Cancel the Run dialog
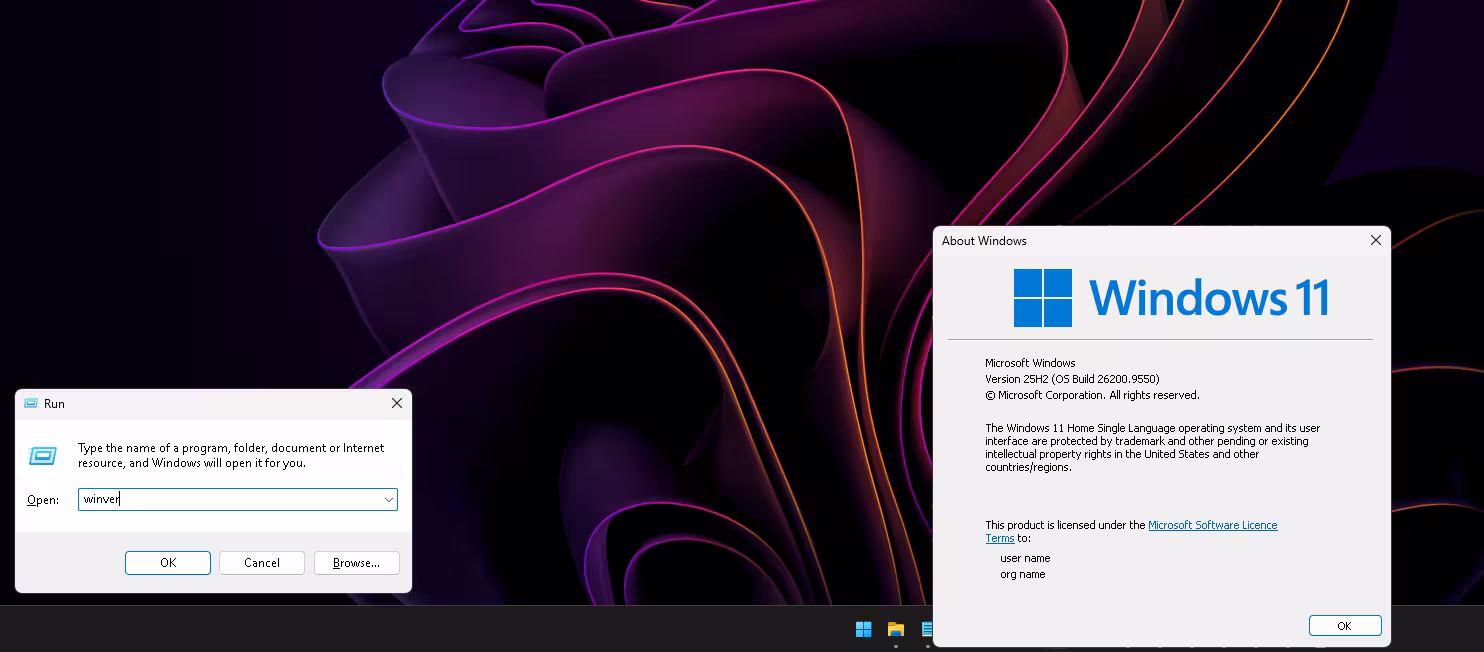 pyautogui.click(x=262, y=563)
